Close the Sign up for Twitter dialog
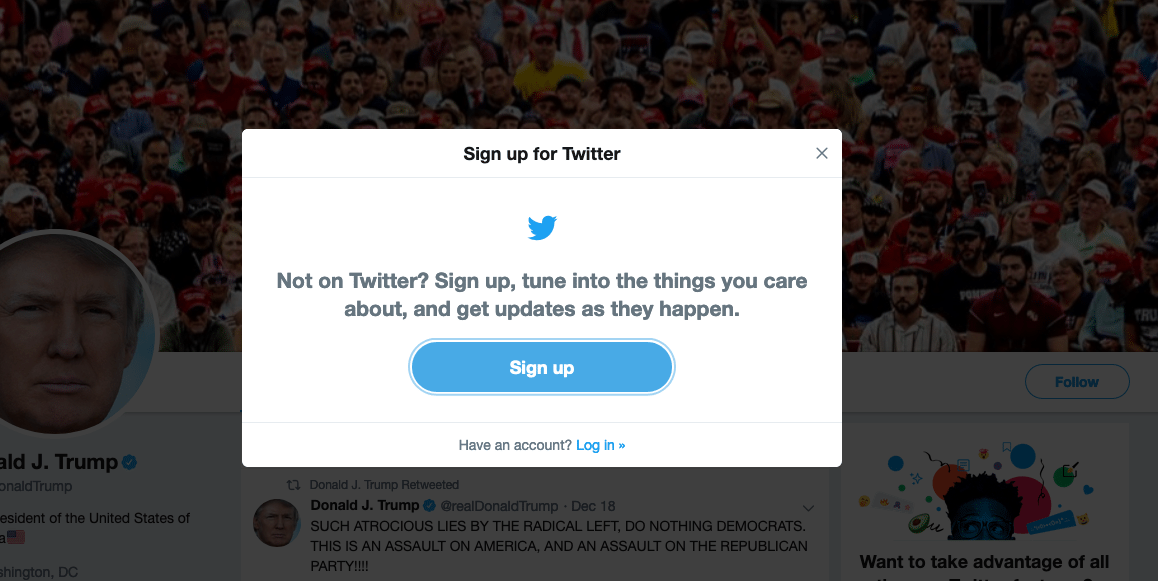 822,153
